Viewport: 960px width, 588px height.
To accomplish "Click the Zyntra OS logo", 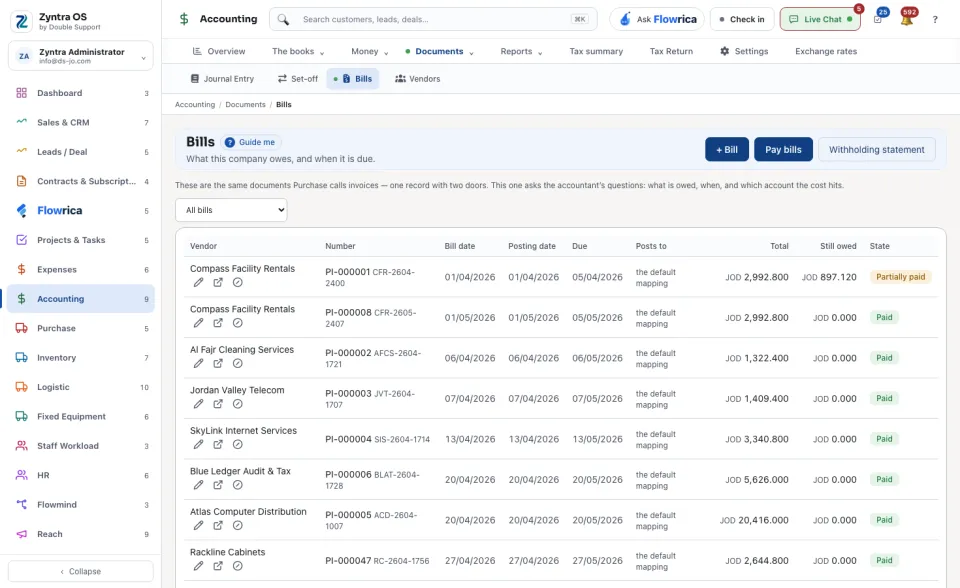I will (21, 21).
